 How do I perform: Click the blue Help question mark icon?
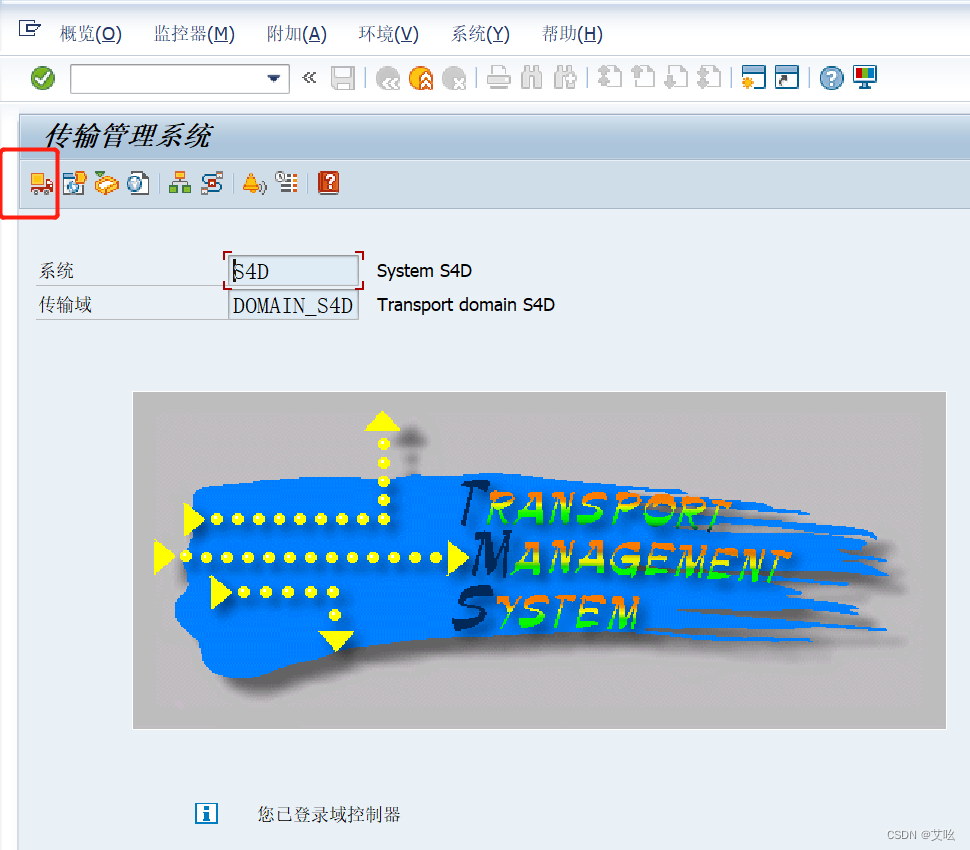pyautogui.click(x=831, y=78)
